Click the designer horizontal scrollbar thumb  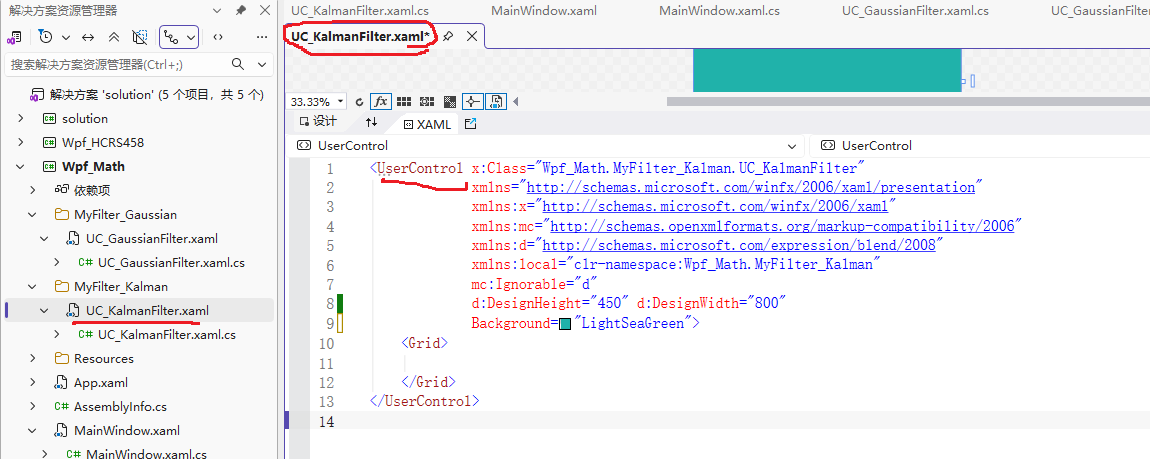pos(908,101)
